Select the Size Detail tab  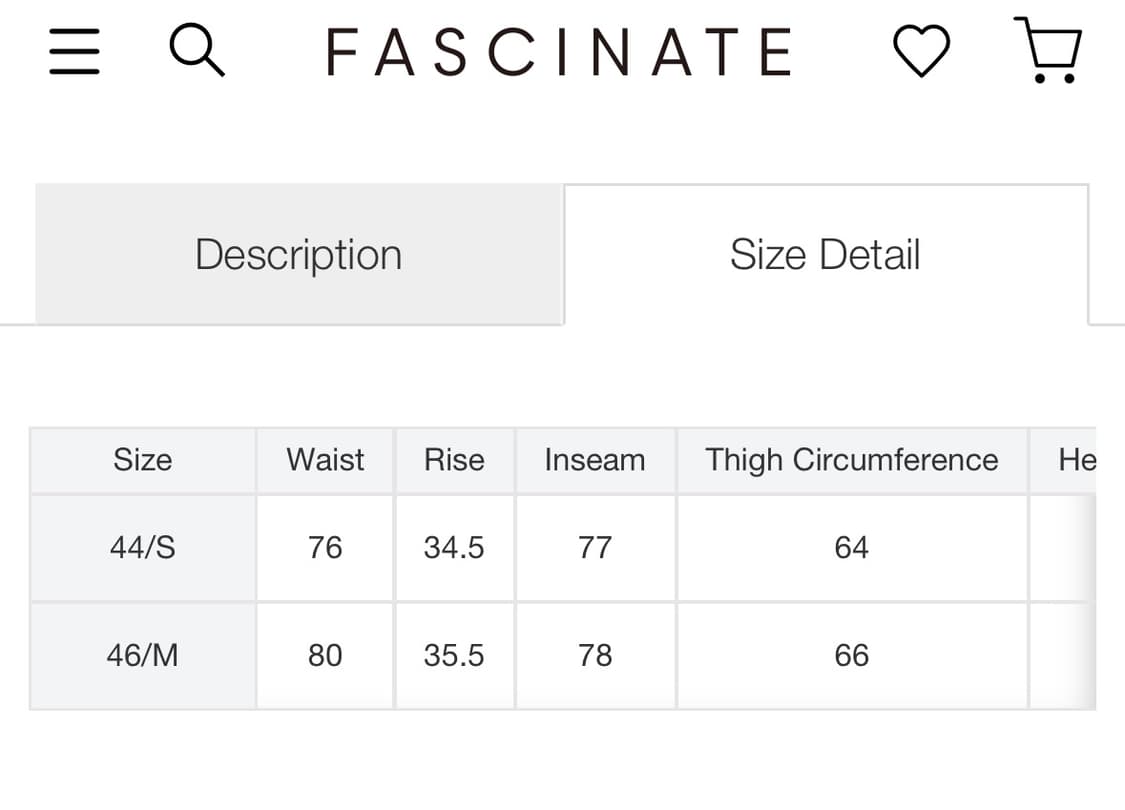[x=826, y=254]
